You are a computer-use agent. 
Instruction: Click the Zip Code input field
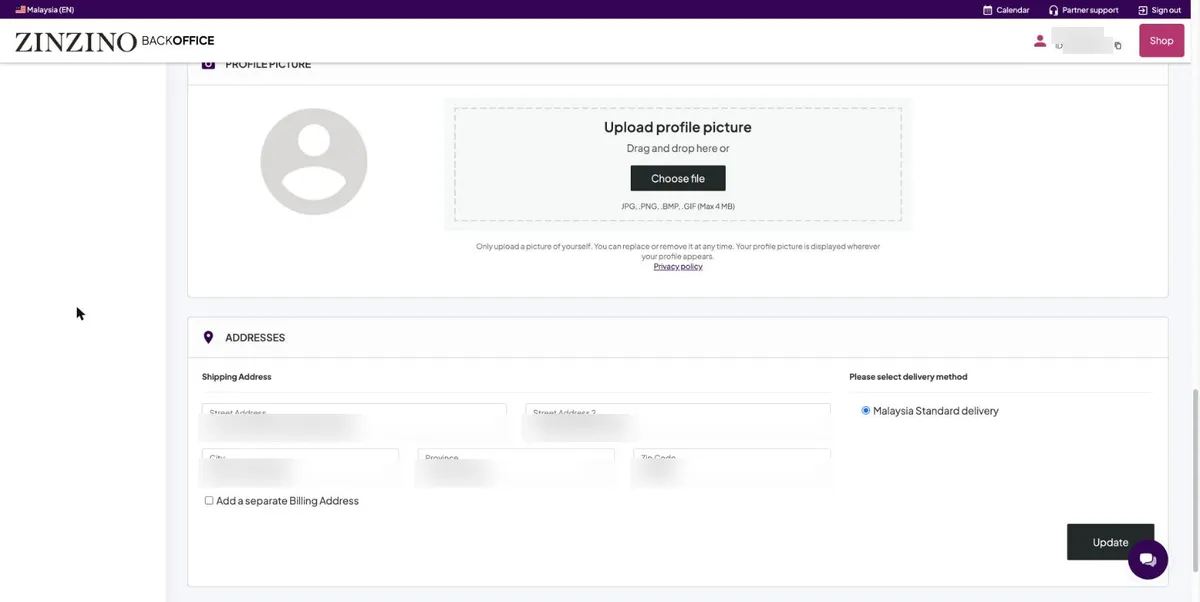click(x=732, y=467)
